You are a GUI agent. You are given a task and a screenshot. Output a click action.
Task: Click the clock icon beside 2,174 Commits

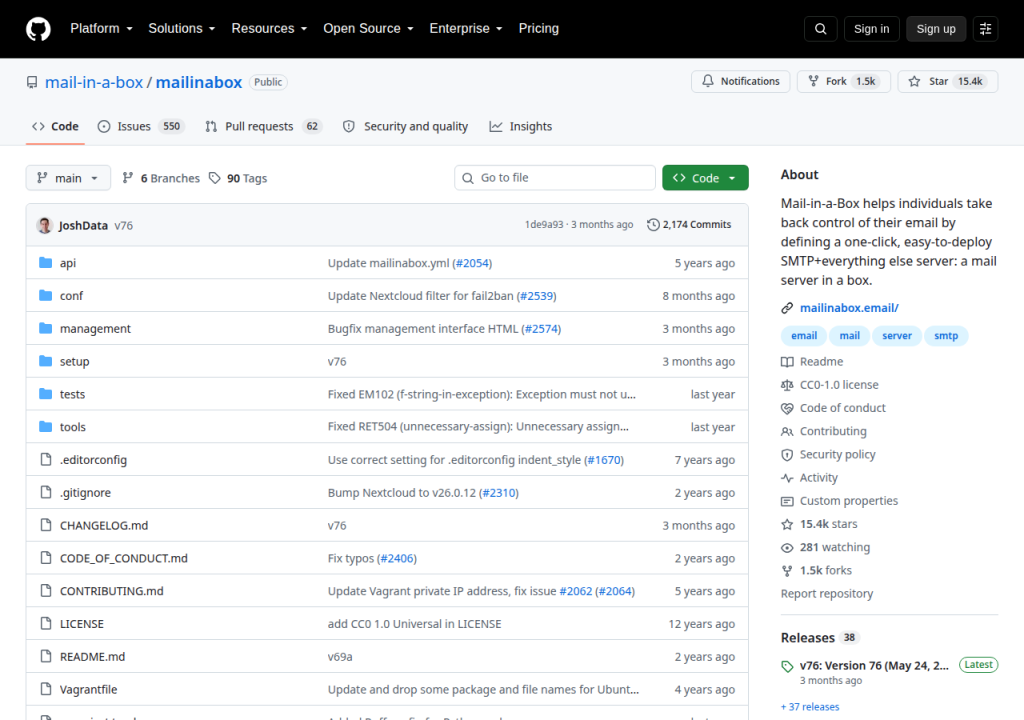[x=653, y=225]
